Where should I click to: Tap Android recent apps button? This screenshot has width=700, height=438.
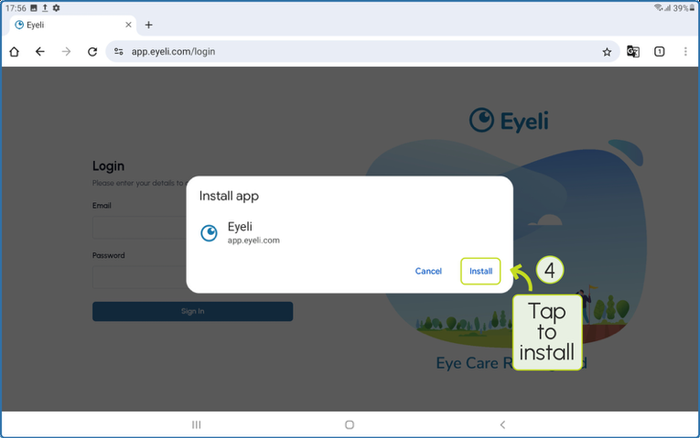click(196, 425)
